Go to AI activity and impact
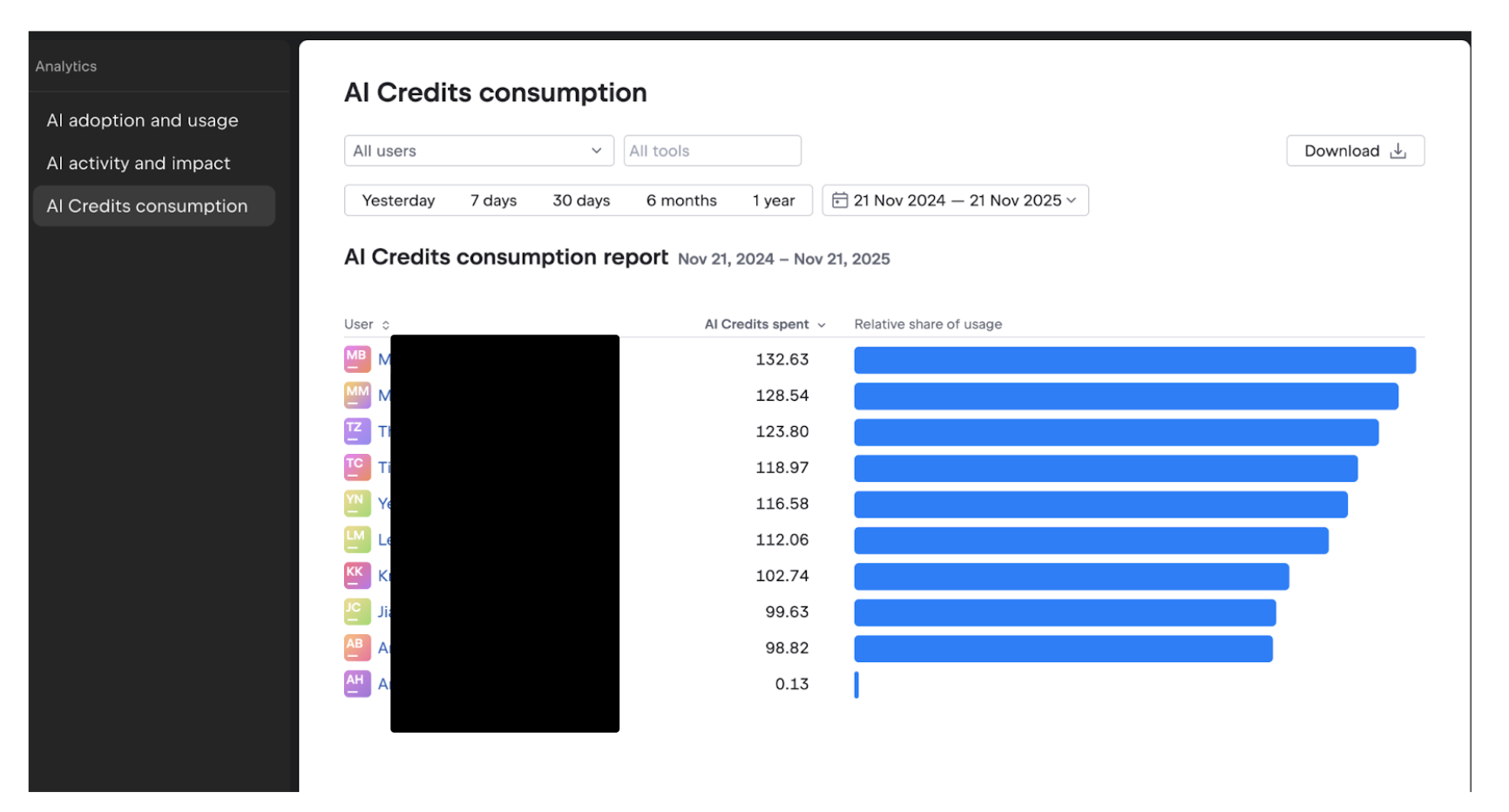 point(139,163)
